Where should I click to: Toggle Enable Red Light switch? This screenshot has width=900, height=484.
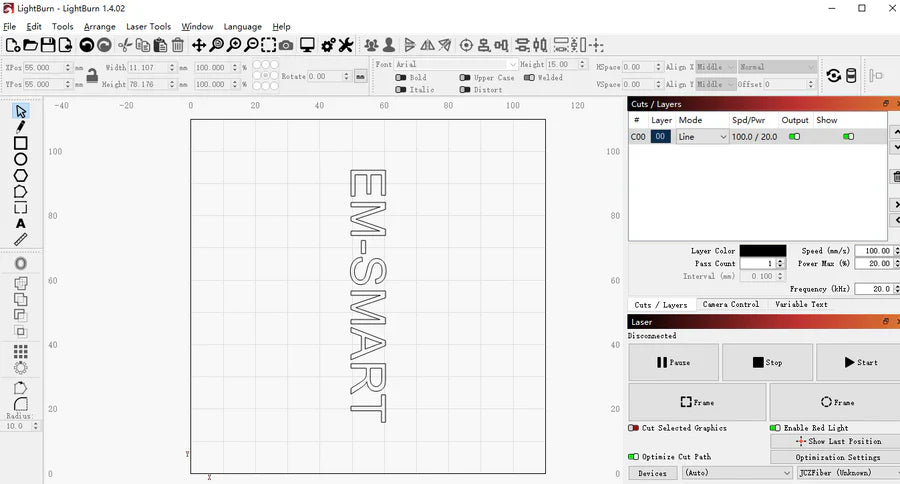[775, 428]
